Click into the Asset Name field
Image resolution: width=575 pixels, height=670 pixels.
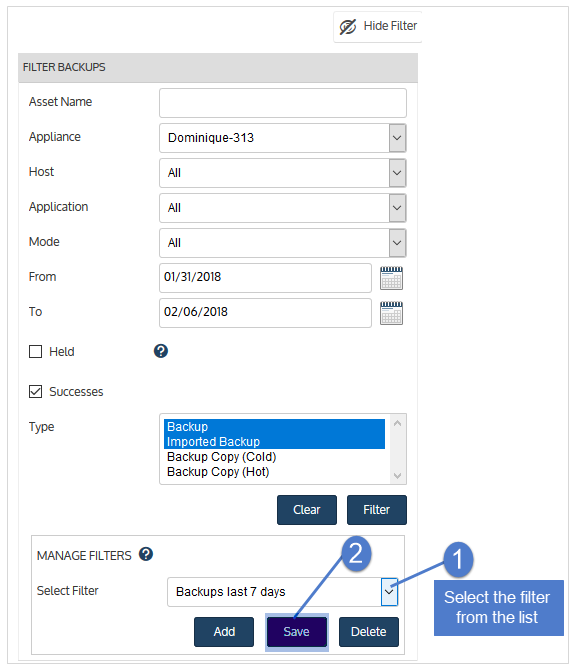[x=283, y=103]
